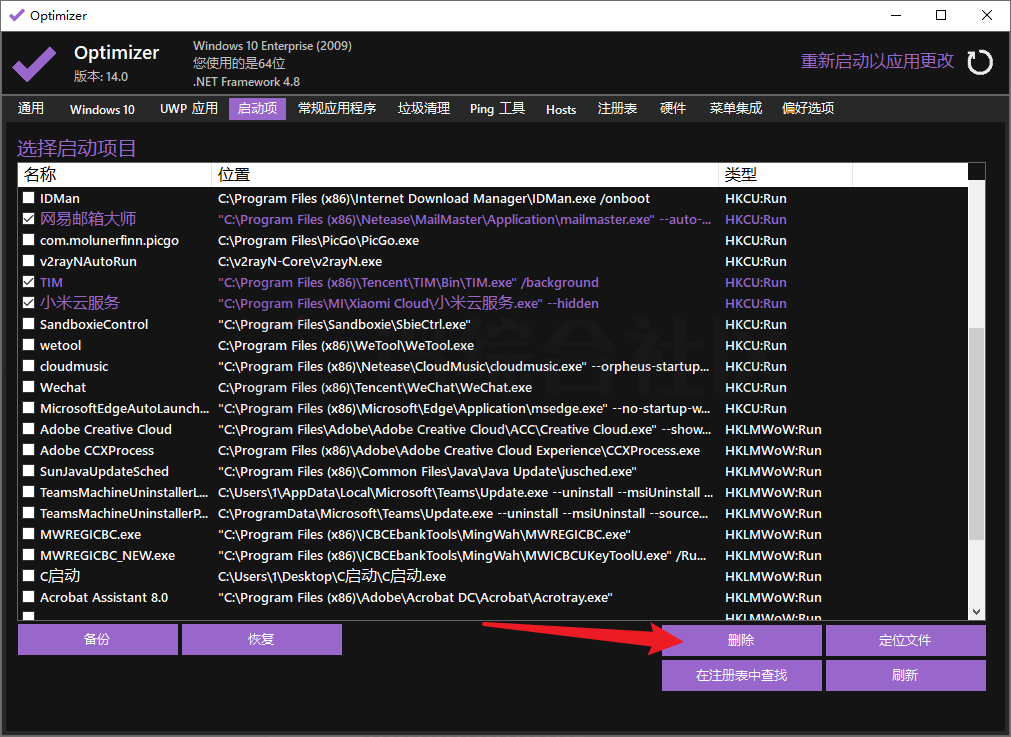Uncheck the 网易邮箱大师 checkbox

[x=28, y=219]
